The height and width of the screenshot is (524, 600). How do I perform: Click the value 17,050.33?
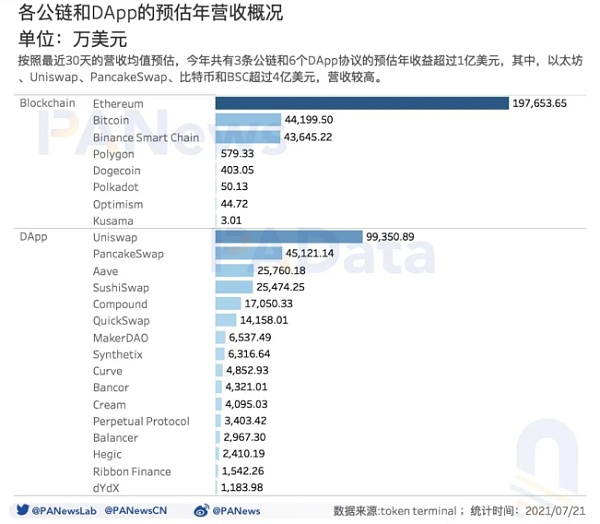point(269,304)
